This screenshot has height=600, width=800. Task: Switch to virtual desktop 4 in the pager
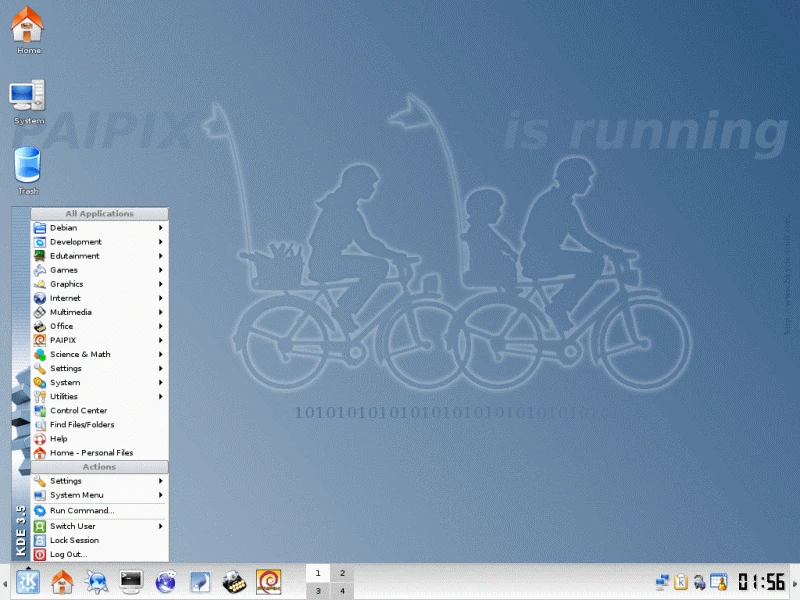click(342, 589)
